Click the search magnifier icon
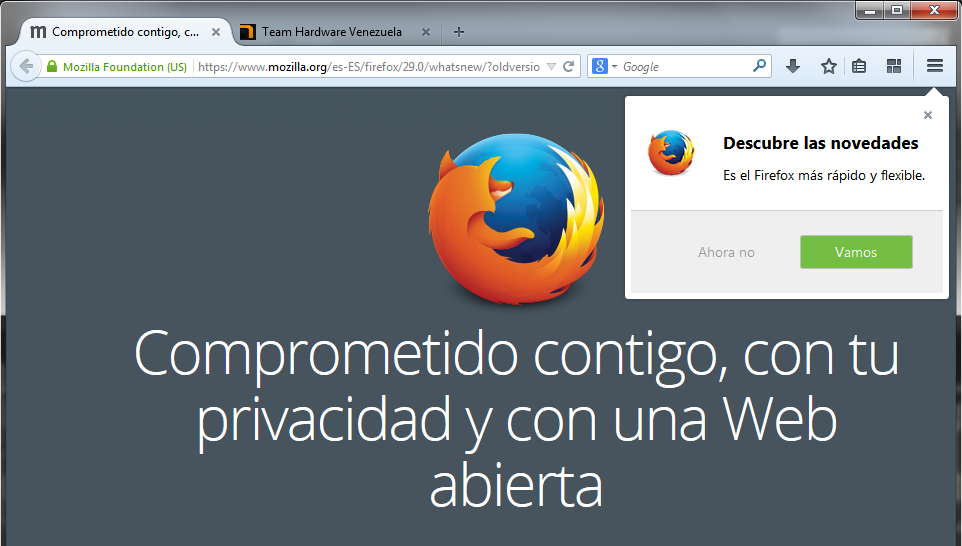The height and width of the screenshot is (546, 962). pos(761,67)
